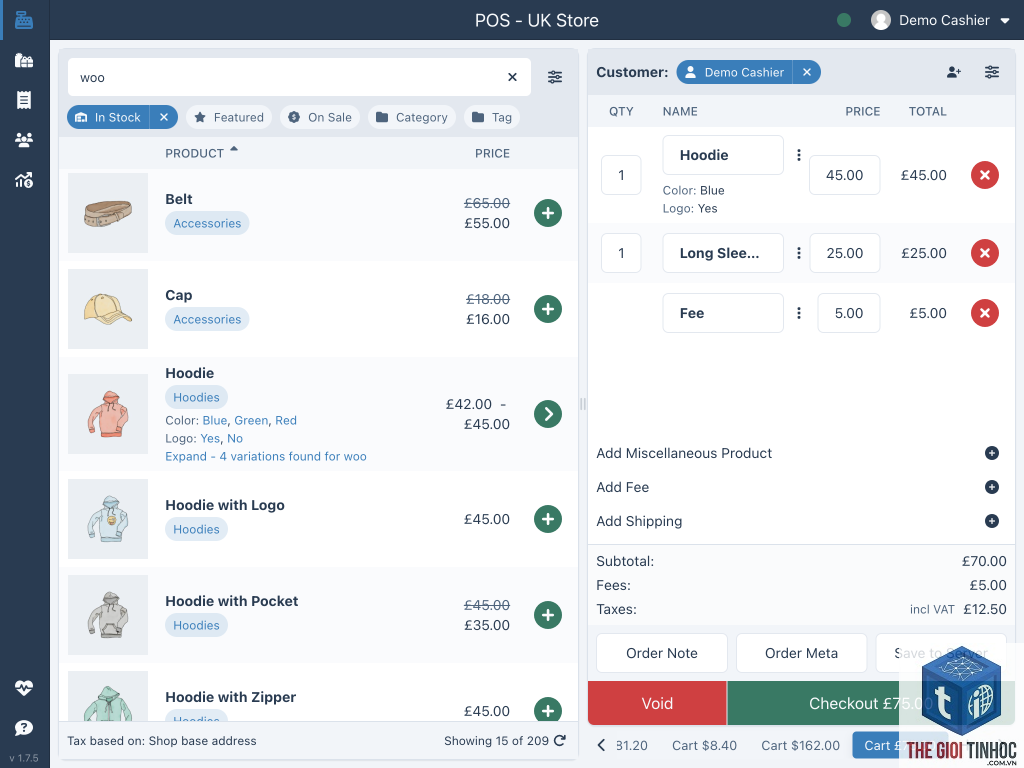Viewport: 1024px width, 768px height.
Task: Expand 4 variations found for woo
Action: point(266,456)
